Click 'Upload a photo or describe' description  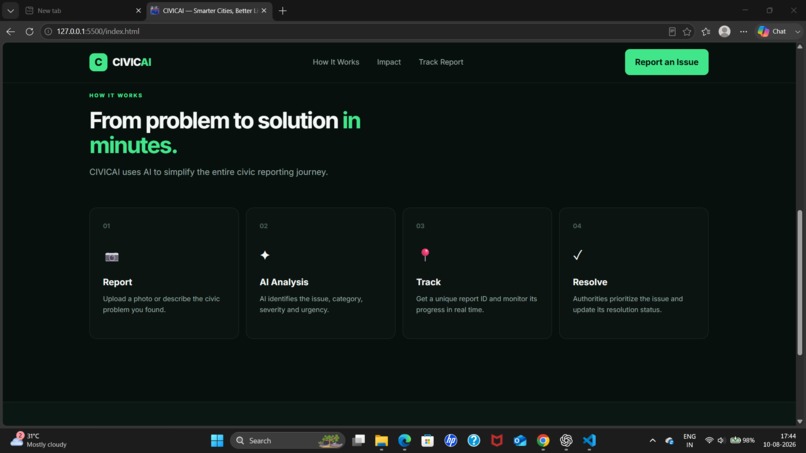pyautogui.click(x=161, y=304)
